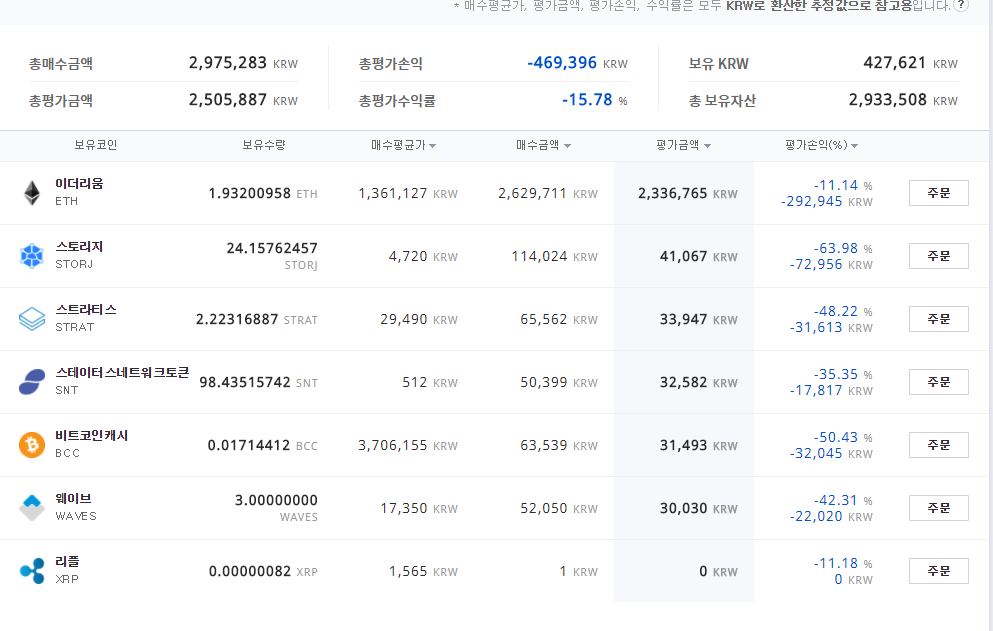Click WAVES quantity 3.00000000
Image resolution: width=993 pixels, height=631 pixels.
coord(276,500)
